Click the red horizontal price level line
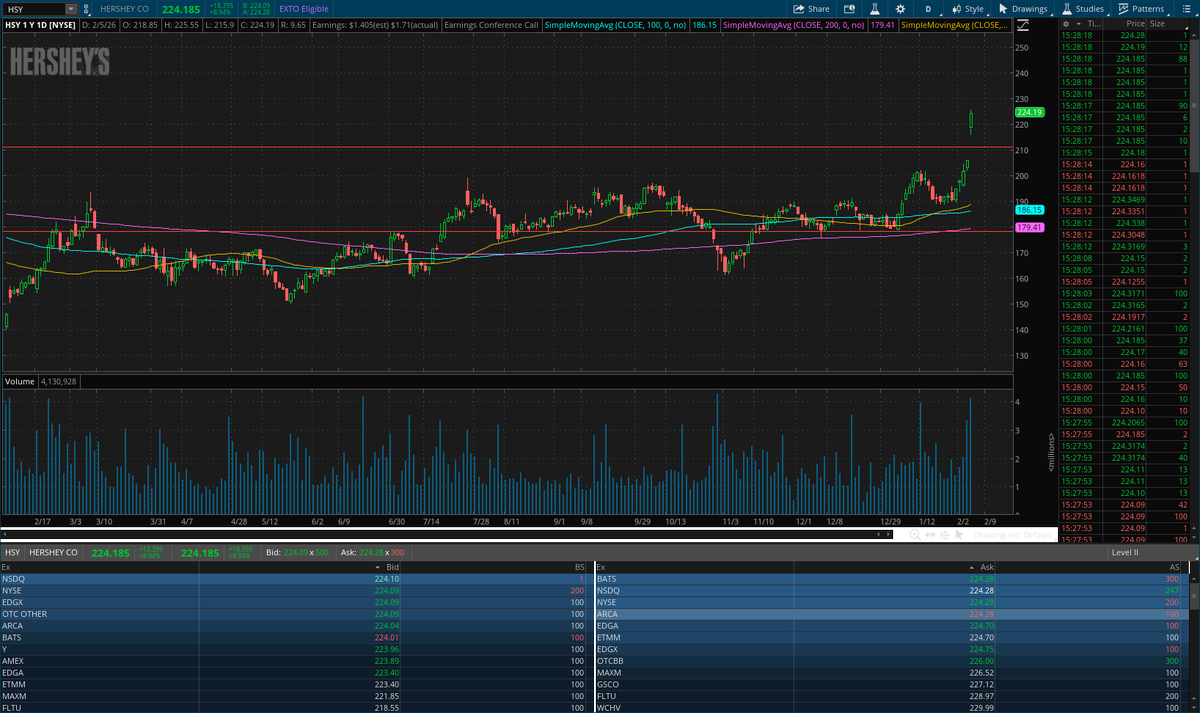This screenshot has width=1200, height=713. pos(508,147)
